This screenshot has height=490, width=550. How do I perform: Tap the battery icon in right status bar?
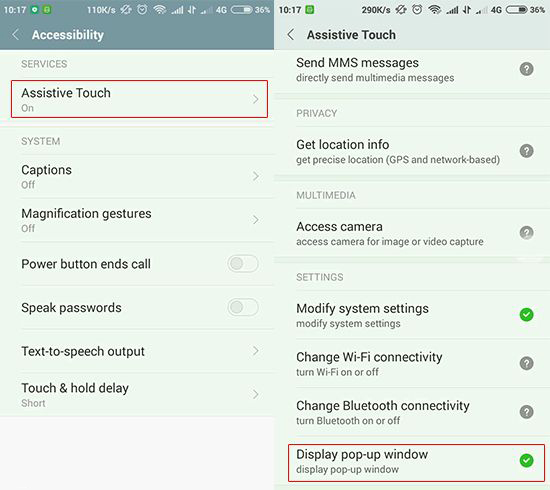tap(516, 10)
